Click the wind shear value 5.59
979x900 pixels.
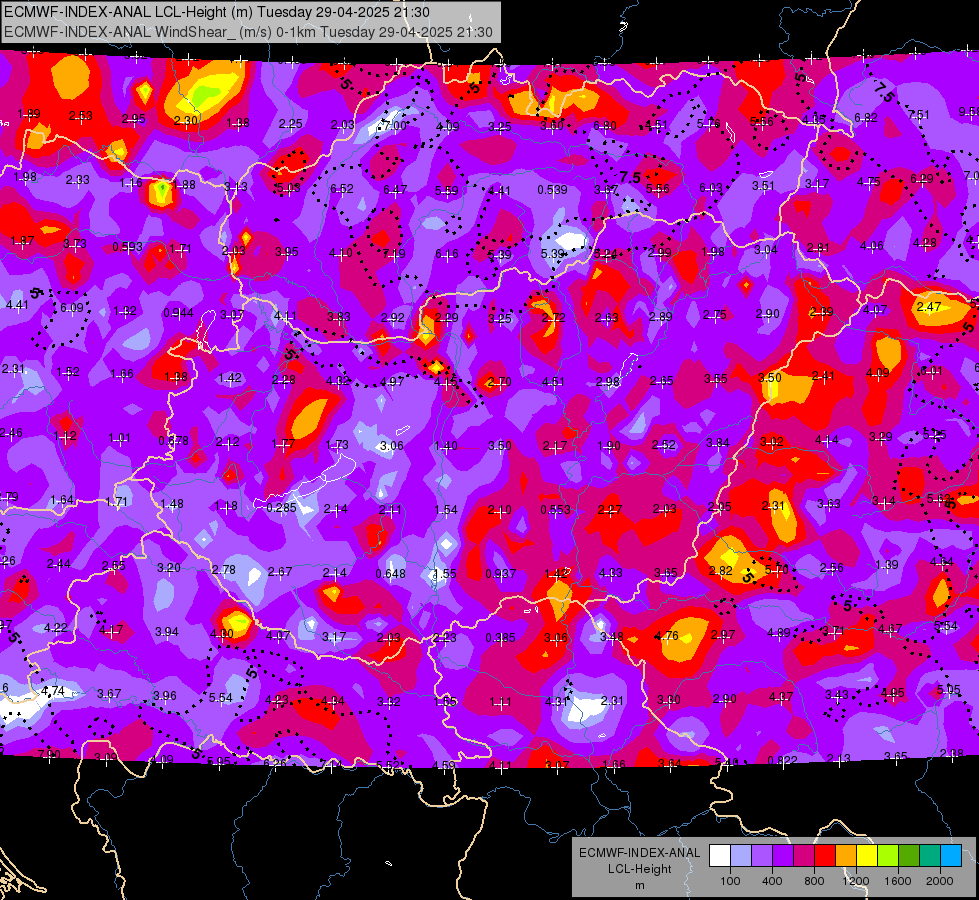(446, 190)
